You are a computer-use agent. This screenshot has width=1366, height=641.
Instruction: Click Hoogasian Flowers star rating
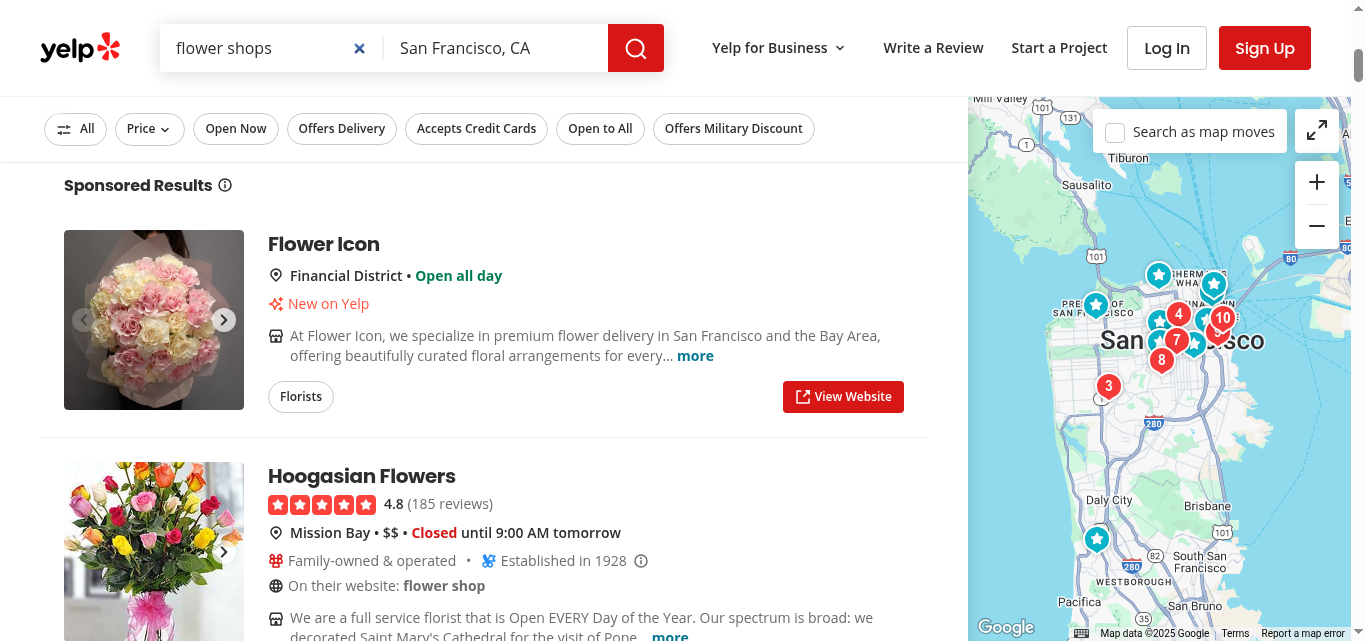(322, 504)
